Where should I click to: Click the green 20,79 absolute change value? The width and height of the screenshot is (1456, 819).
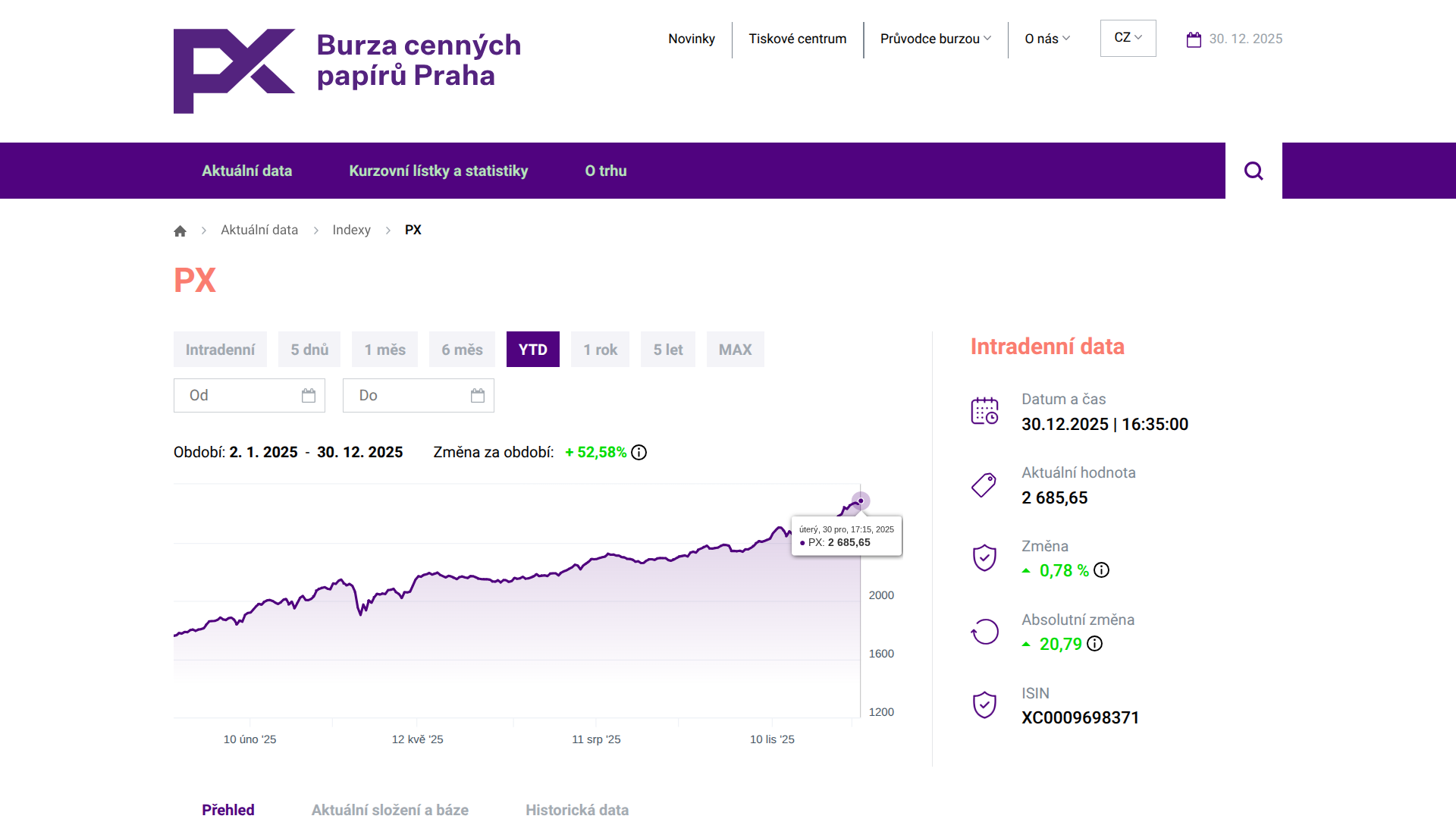click(x=1060, y=644)
